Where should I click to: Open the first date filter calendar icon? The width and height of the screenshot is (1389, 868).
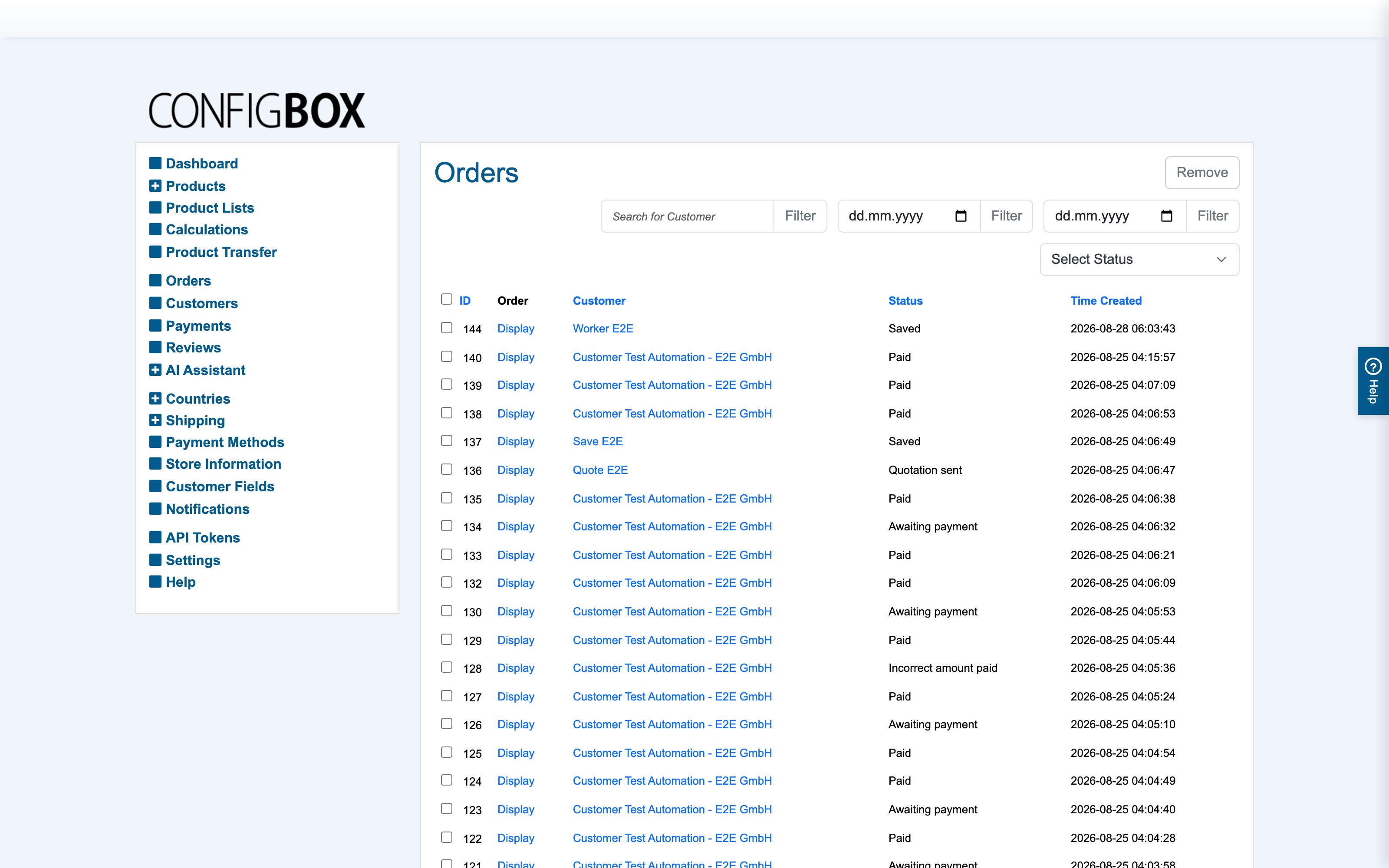click(961, 216)
